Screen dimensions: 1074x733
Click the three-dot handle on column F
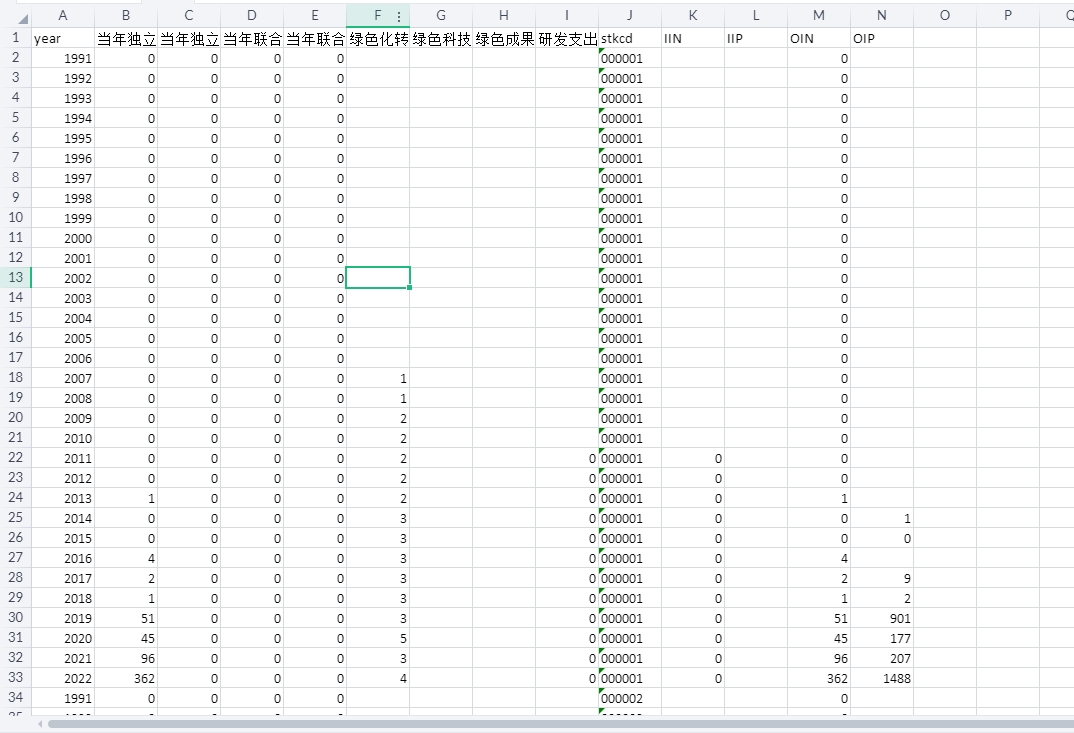(x=399, y=16)
